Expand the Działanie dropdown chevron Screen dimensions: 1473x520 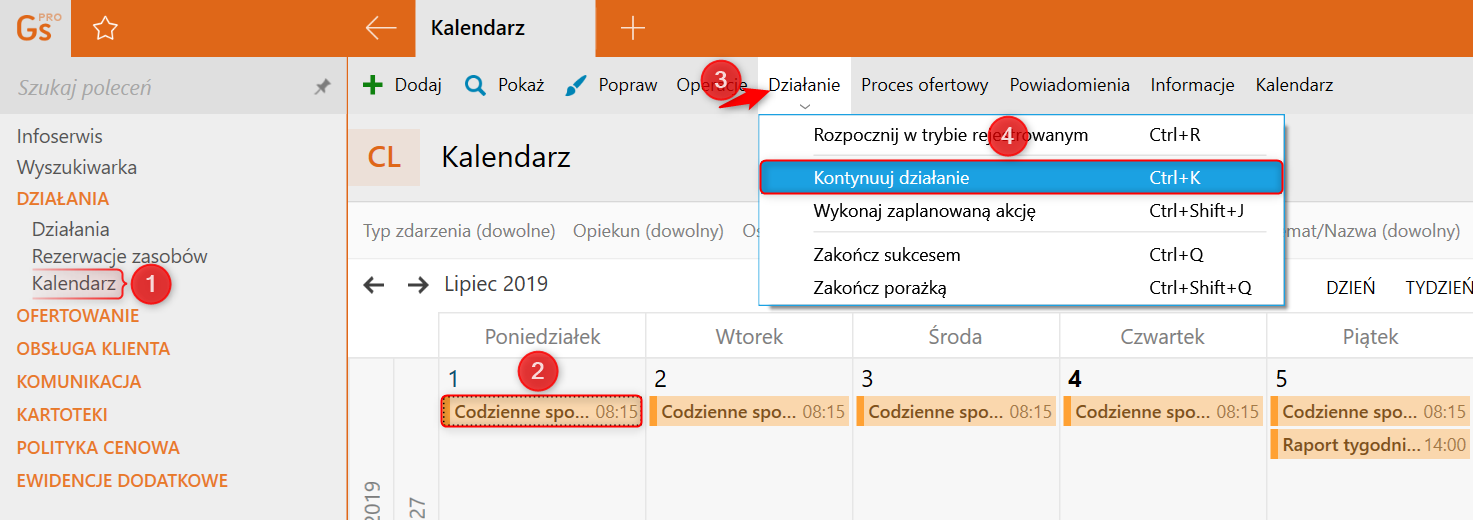point(805,105)
